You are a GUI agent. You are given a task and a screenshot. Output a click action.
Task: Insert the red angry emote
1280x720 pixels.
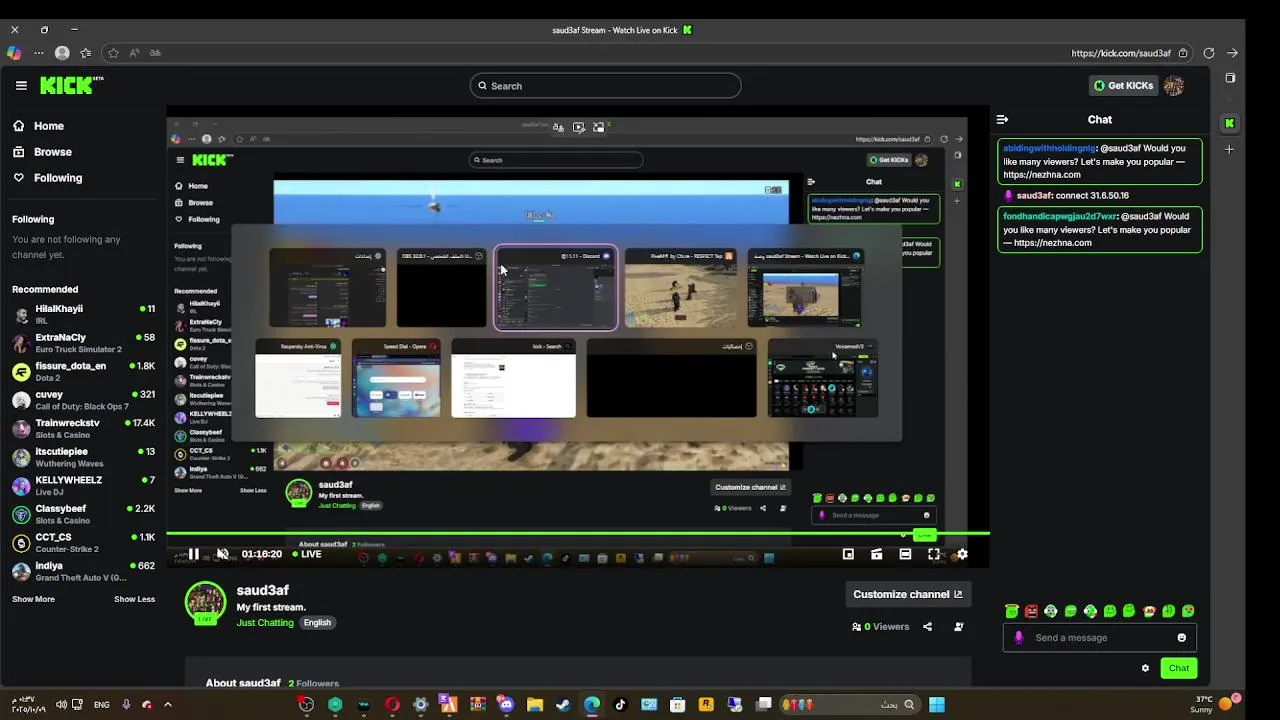pos(1031,611)
